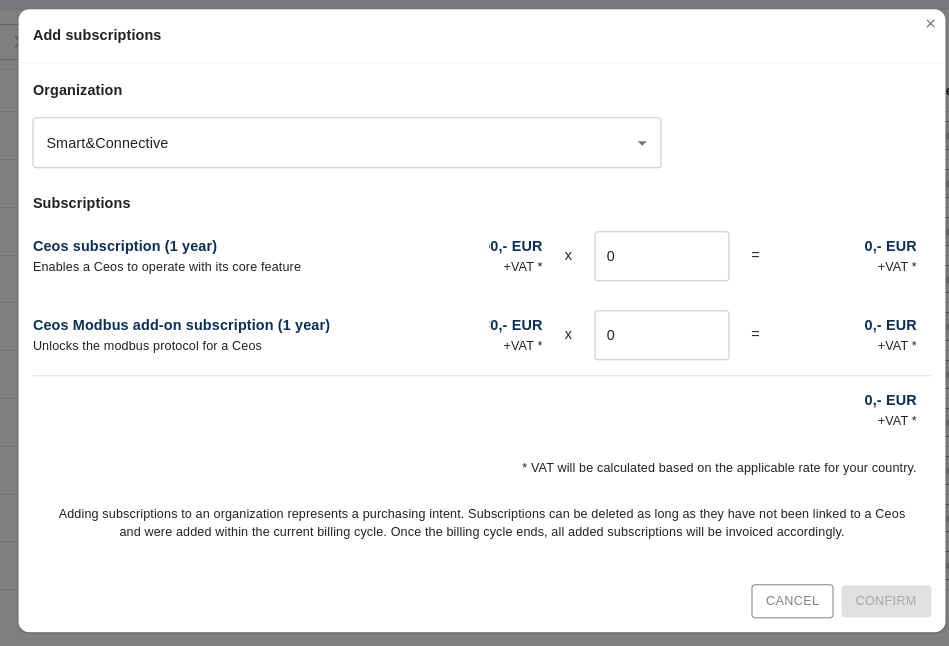
Task: Click the Modbus add-on unit price
Action: (516, 325)
